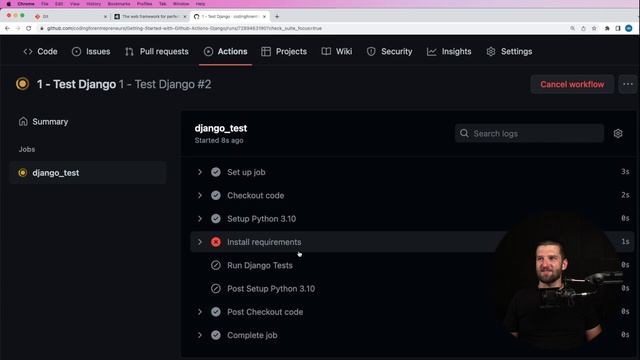This screenshot has height=360, width=640.
Task: Click the Started 8s ago text
Action: tap(219, 140)
